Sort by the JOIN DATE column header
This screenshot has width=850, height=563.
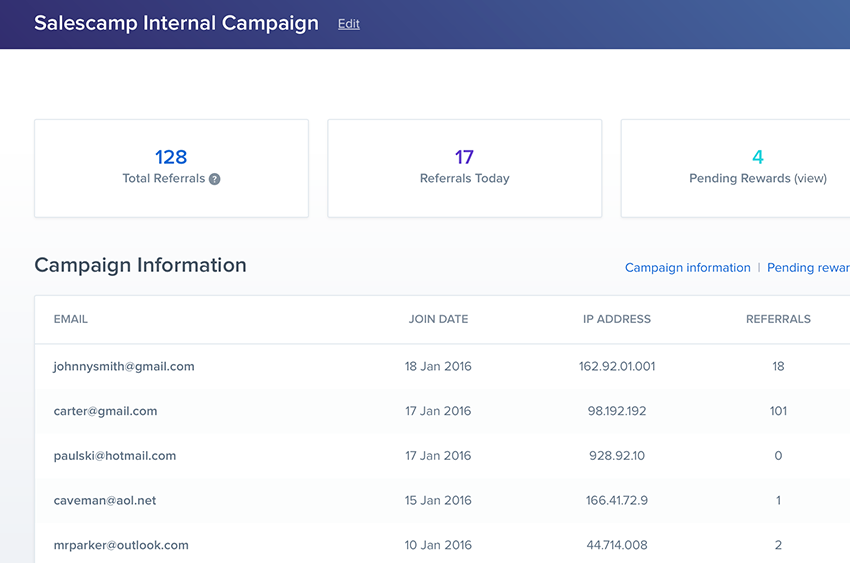pos(438,320)
